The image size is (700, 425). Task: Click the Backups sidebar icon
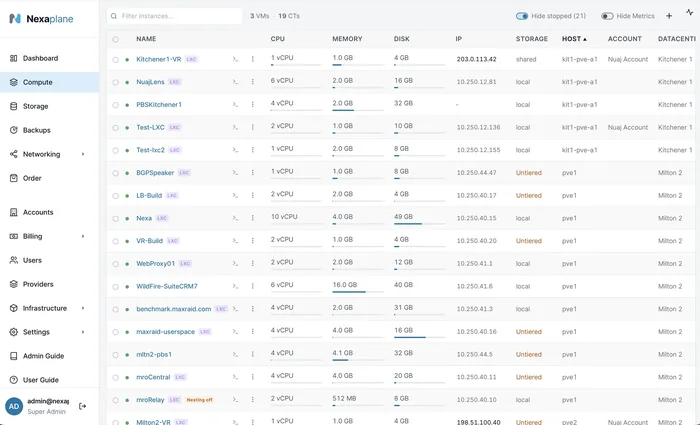point(14,130)
